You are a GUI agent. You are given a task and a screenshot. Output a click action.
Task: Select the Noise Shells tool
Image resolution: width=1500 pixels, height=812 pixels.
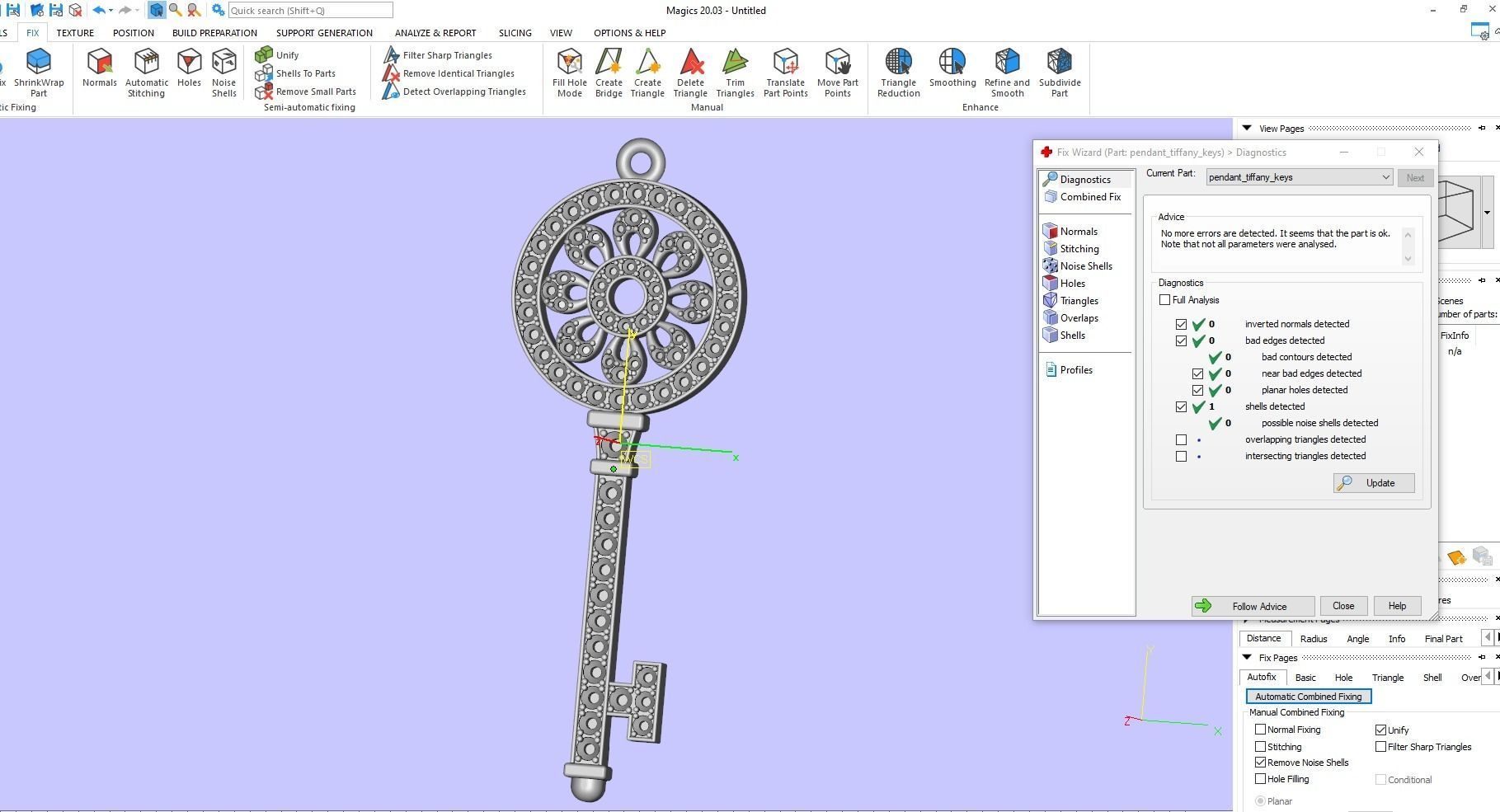pos(223,73)
